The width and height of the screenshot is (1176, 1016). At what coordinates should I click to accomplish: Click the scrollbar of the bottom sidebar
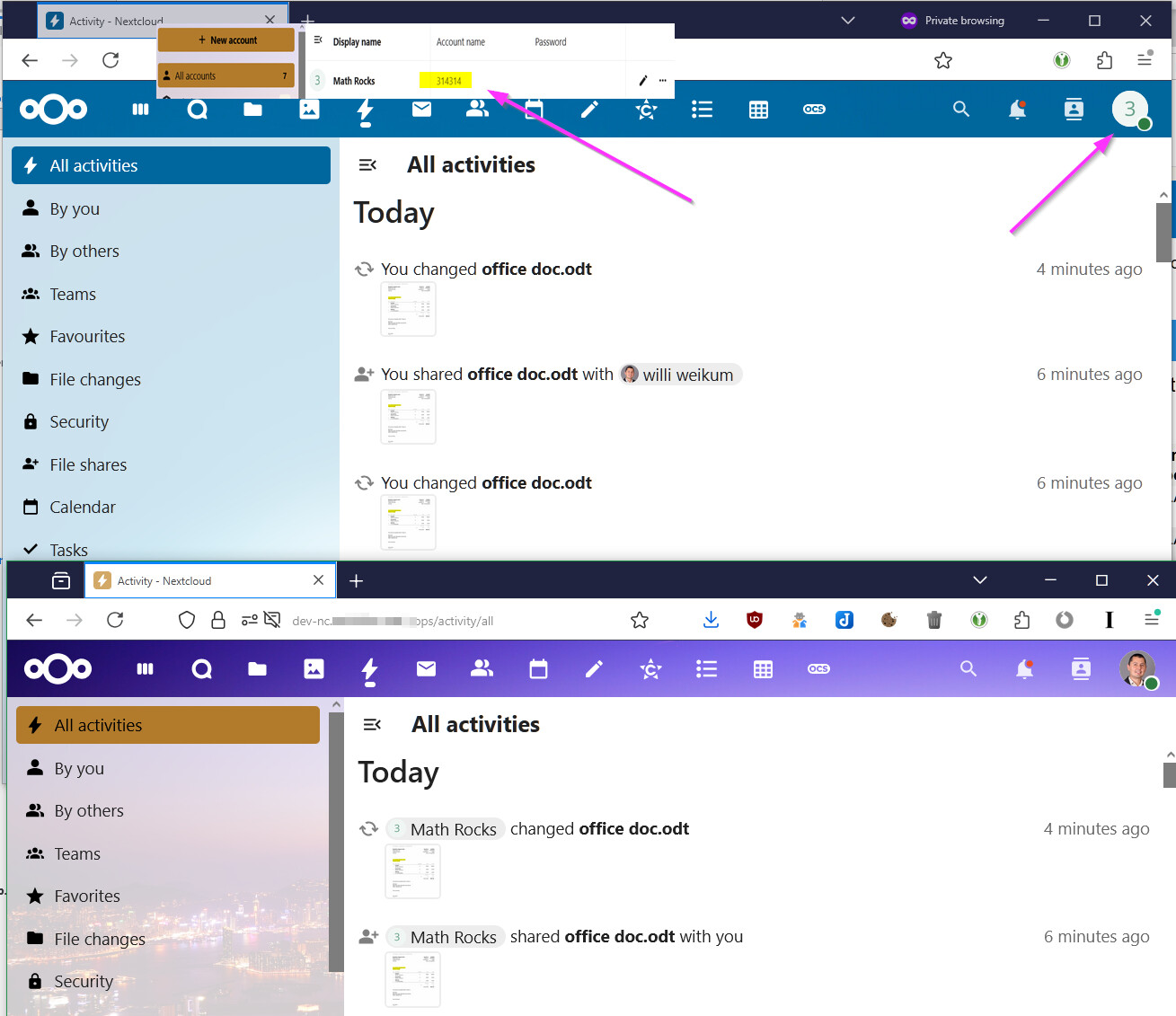coord(336,835)
